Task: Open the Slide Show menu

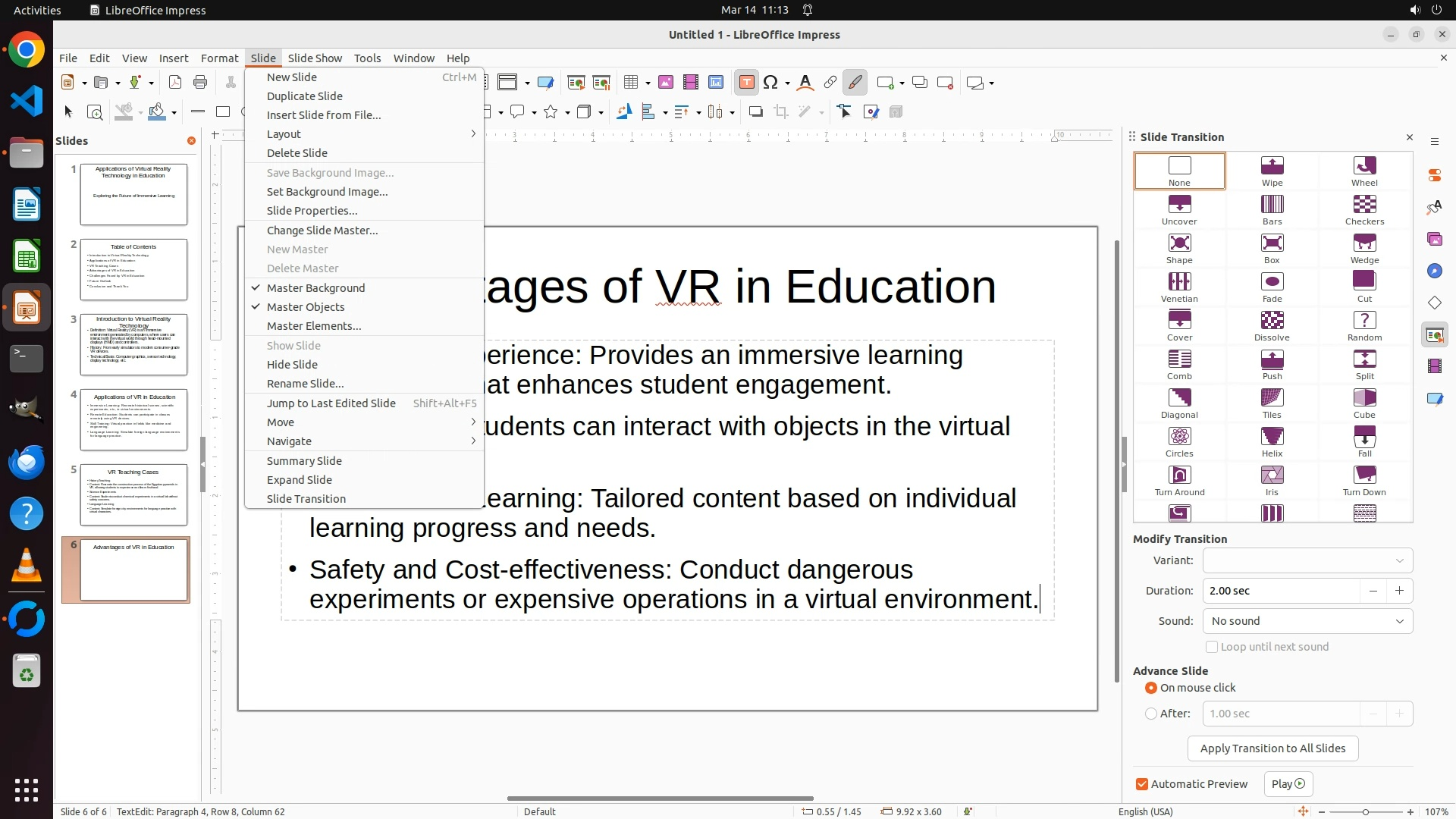Action: click(315, 58)
